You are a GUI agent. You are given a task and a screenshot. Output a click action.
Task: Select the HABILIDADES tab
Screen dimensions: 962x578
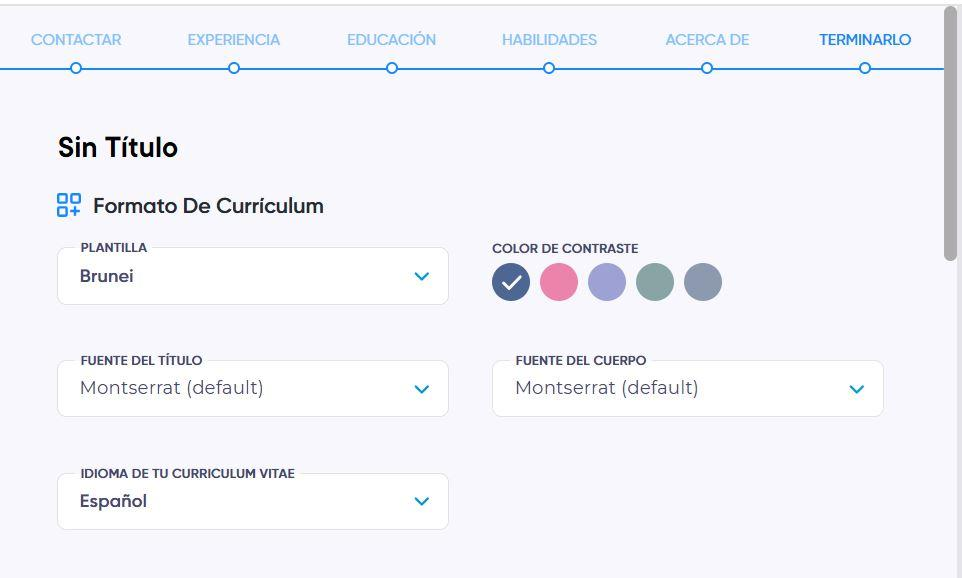pos(549,40)
